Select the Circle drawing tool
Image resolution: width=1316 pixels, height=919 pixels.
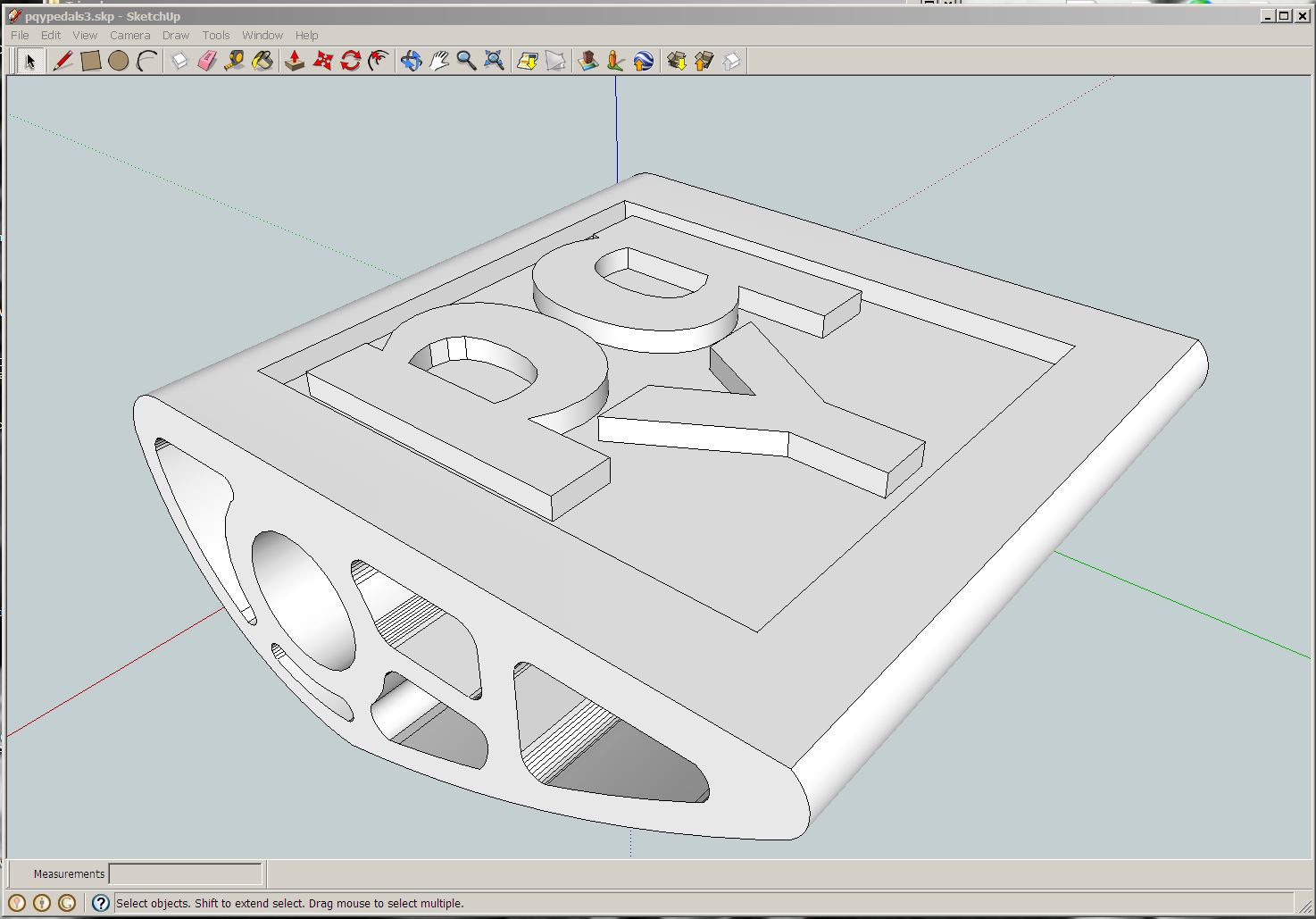pos(119,61)
